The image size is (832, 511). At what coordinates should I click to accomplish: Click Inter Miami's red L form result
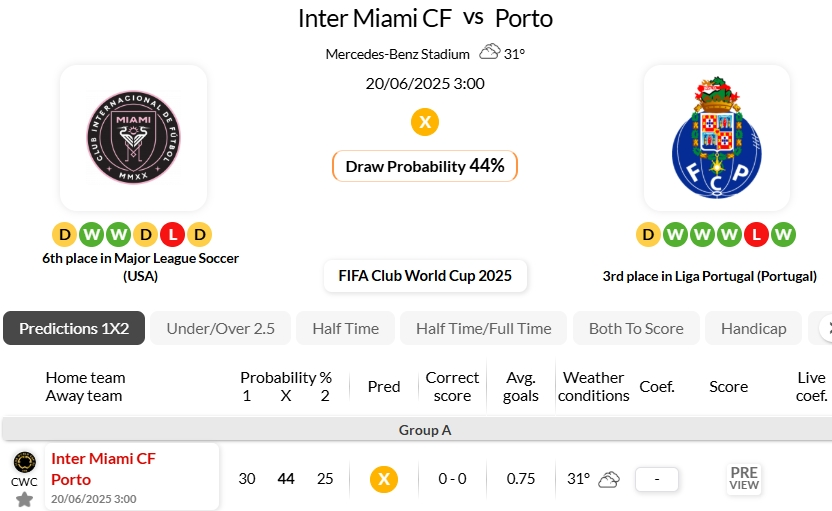point(173,235)
